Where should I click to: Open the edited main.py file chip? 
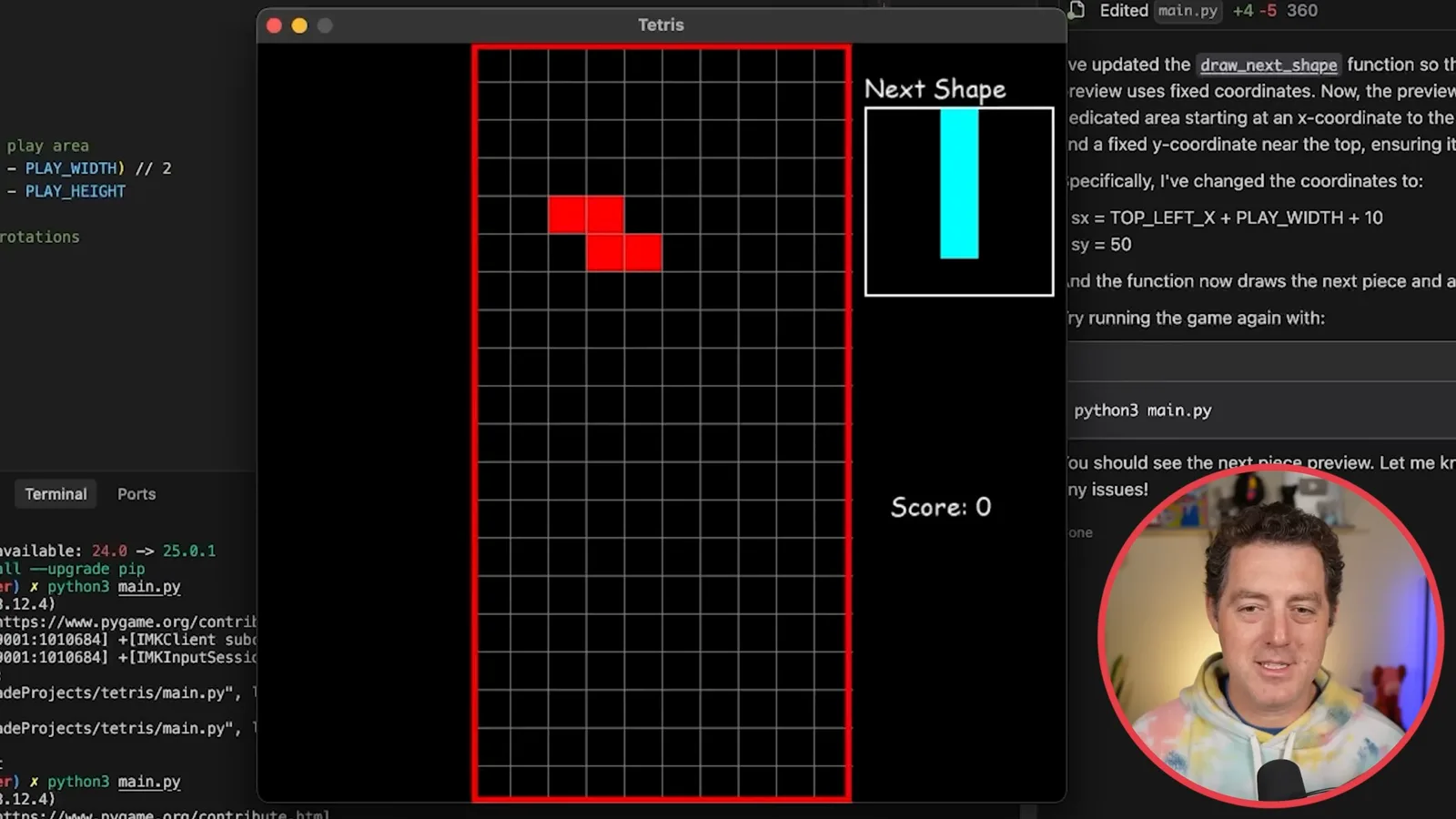1188,11
